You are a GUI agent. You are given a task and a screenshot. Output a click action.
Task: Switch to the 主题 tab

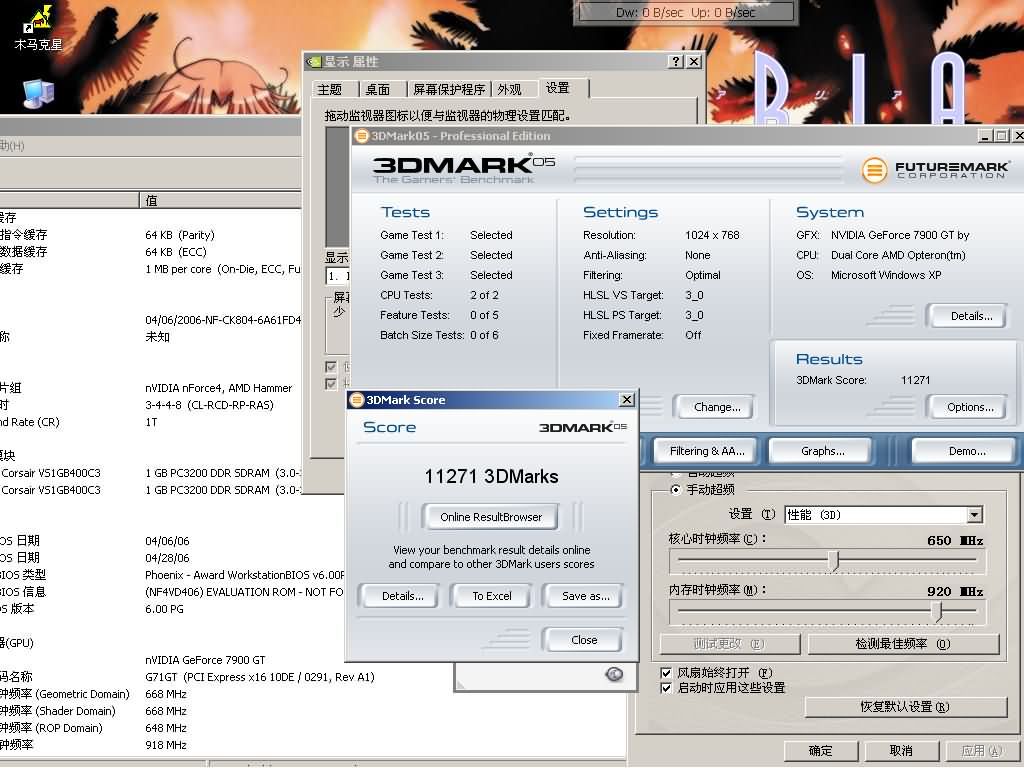coord(330,89)
